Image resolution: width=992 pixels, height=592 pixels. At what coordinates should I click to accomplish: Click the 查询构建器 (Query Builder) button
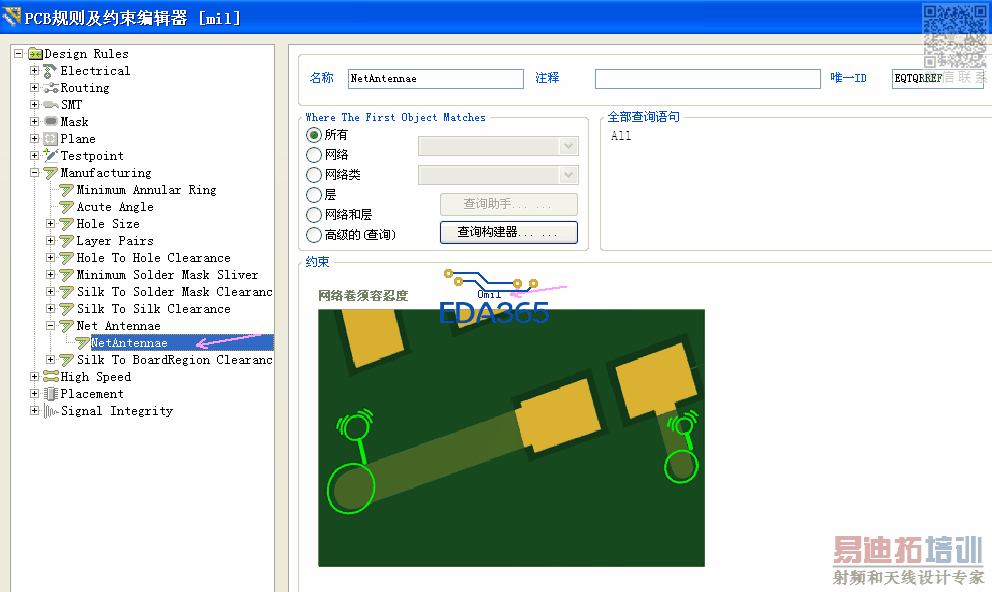(509, 232)
